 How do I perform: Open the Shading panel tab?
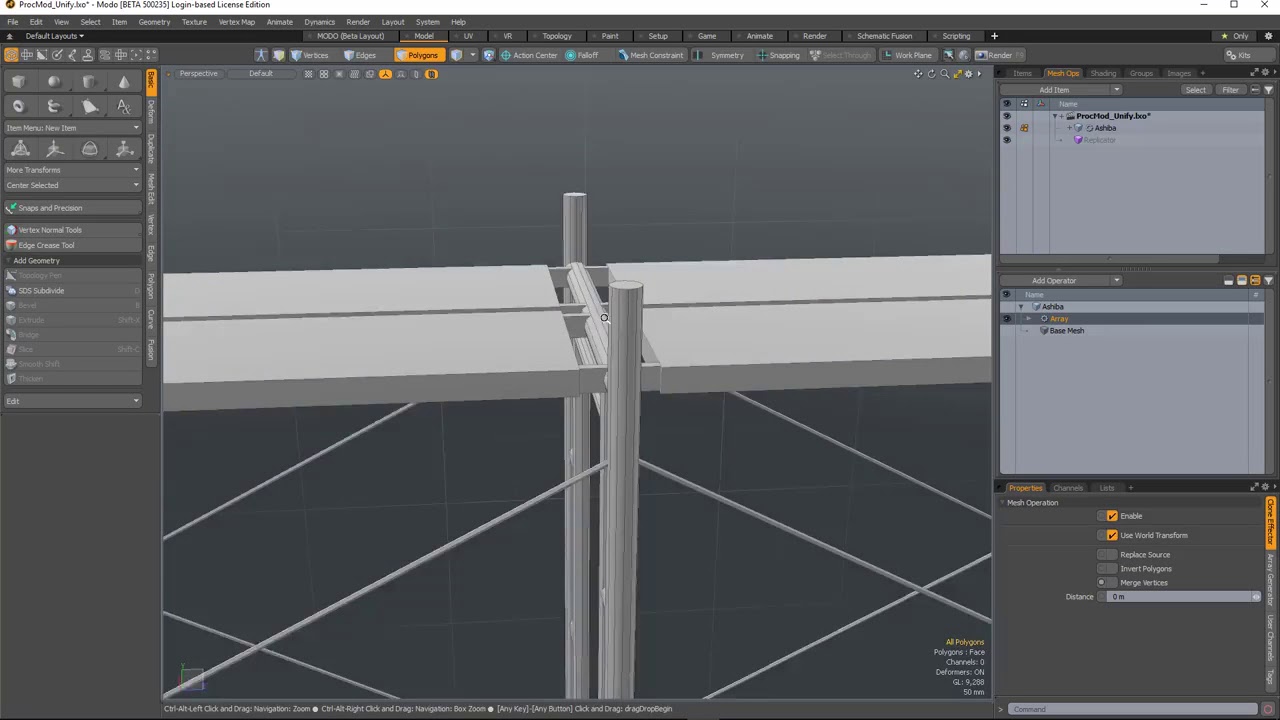[1103, 73]
